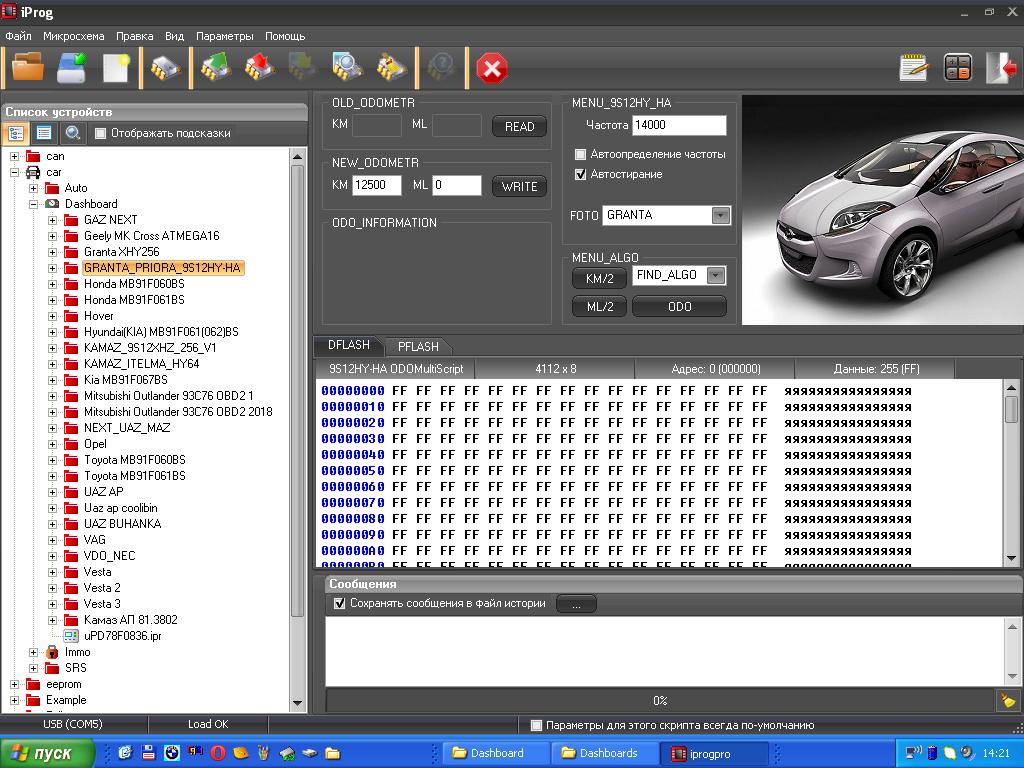
Task: Click the chip with green arrow icon
Action: click(216, 68)
